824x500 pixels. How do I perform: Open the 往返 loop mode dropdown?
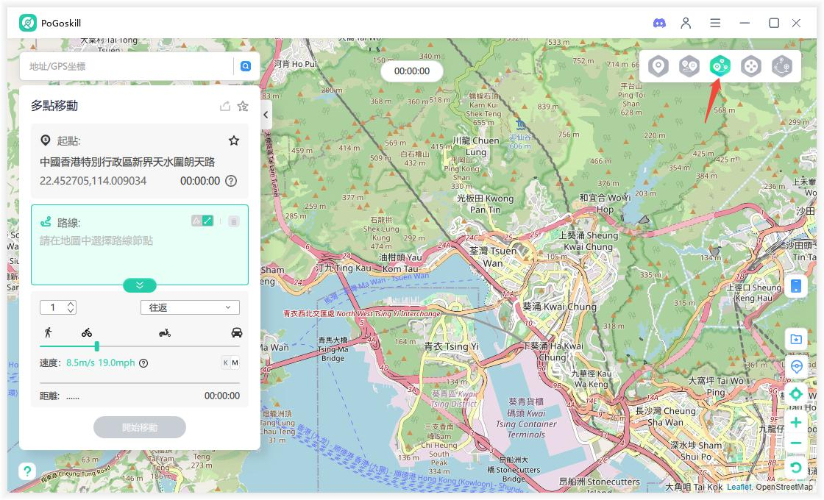(189, 307)
